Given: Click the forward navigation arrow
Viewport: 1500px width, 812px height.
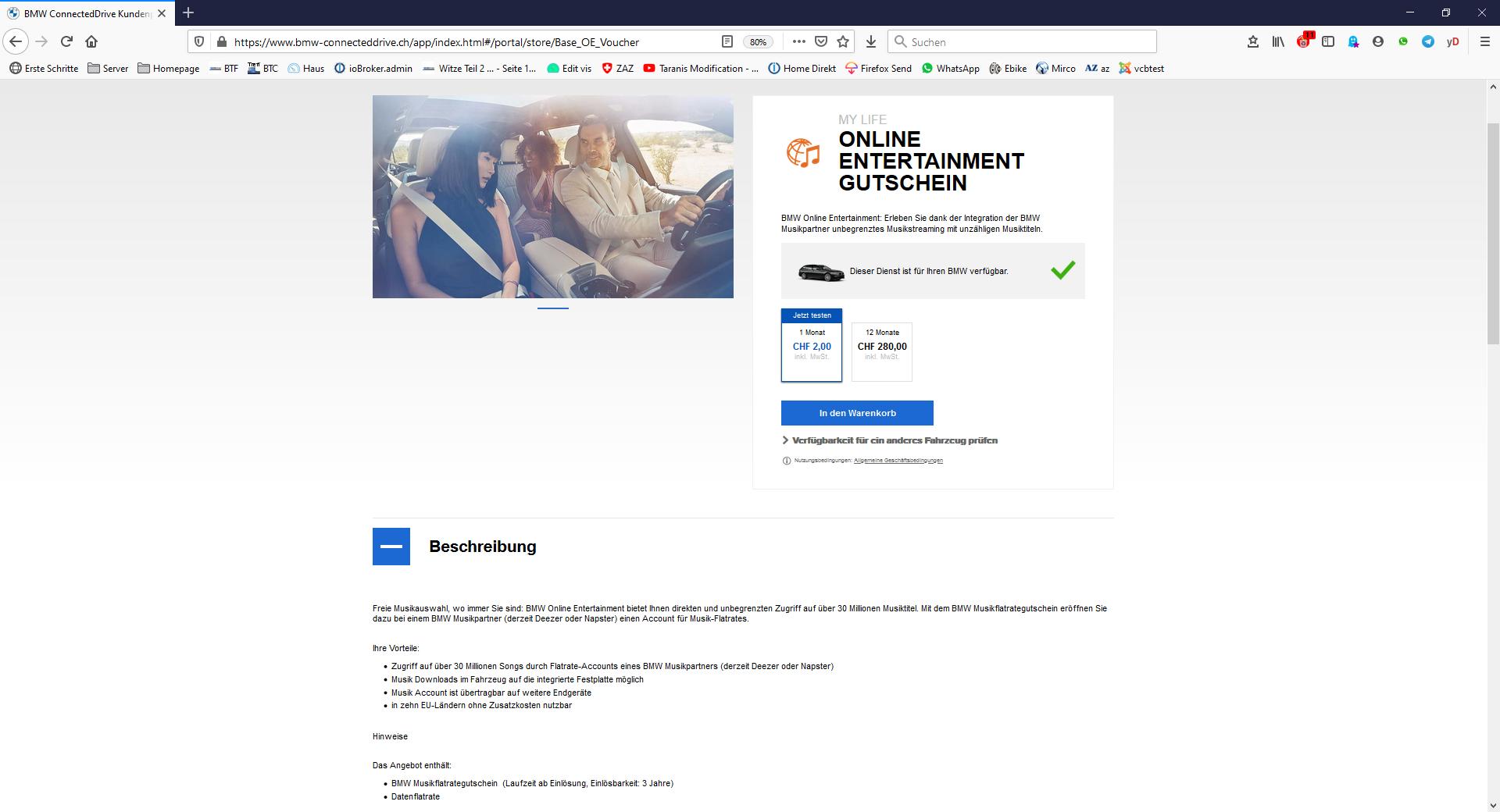Looking at the screenshot, I should 41,41.
